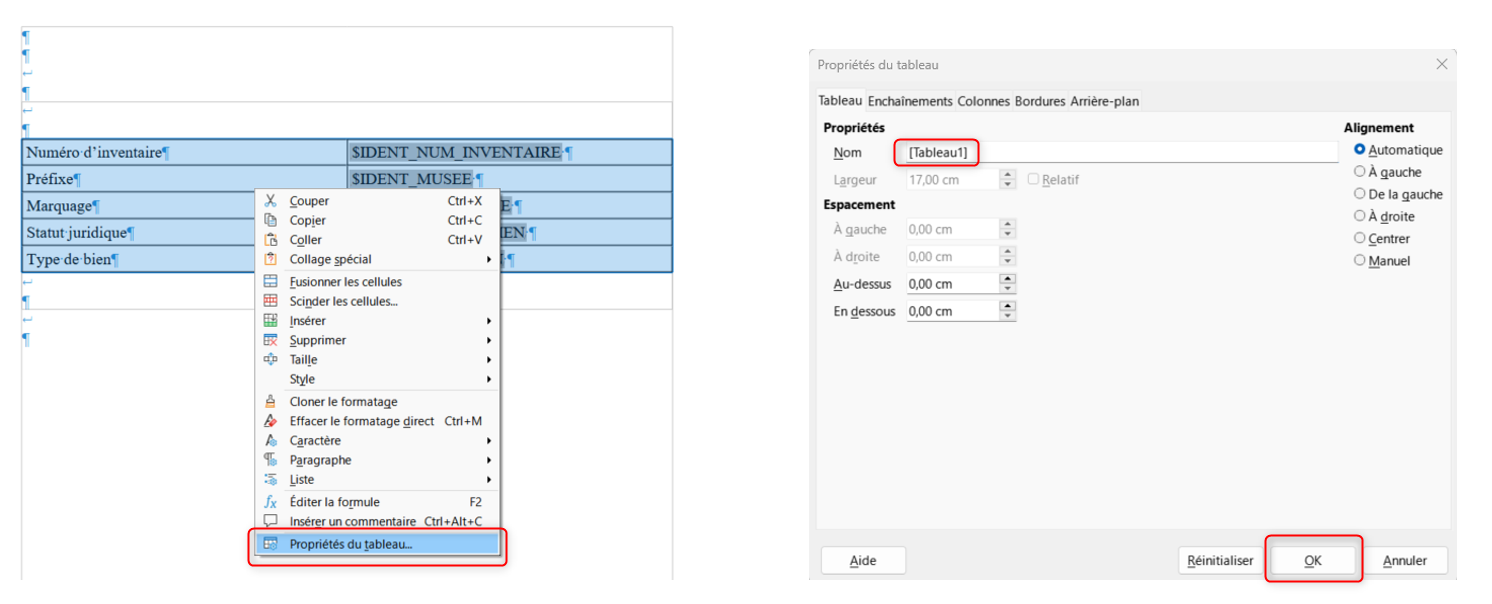Click the Copier icon in context menu
Viewport: 1492px width, 604px height.
tap(270, 220)
